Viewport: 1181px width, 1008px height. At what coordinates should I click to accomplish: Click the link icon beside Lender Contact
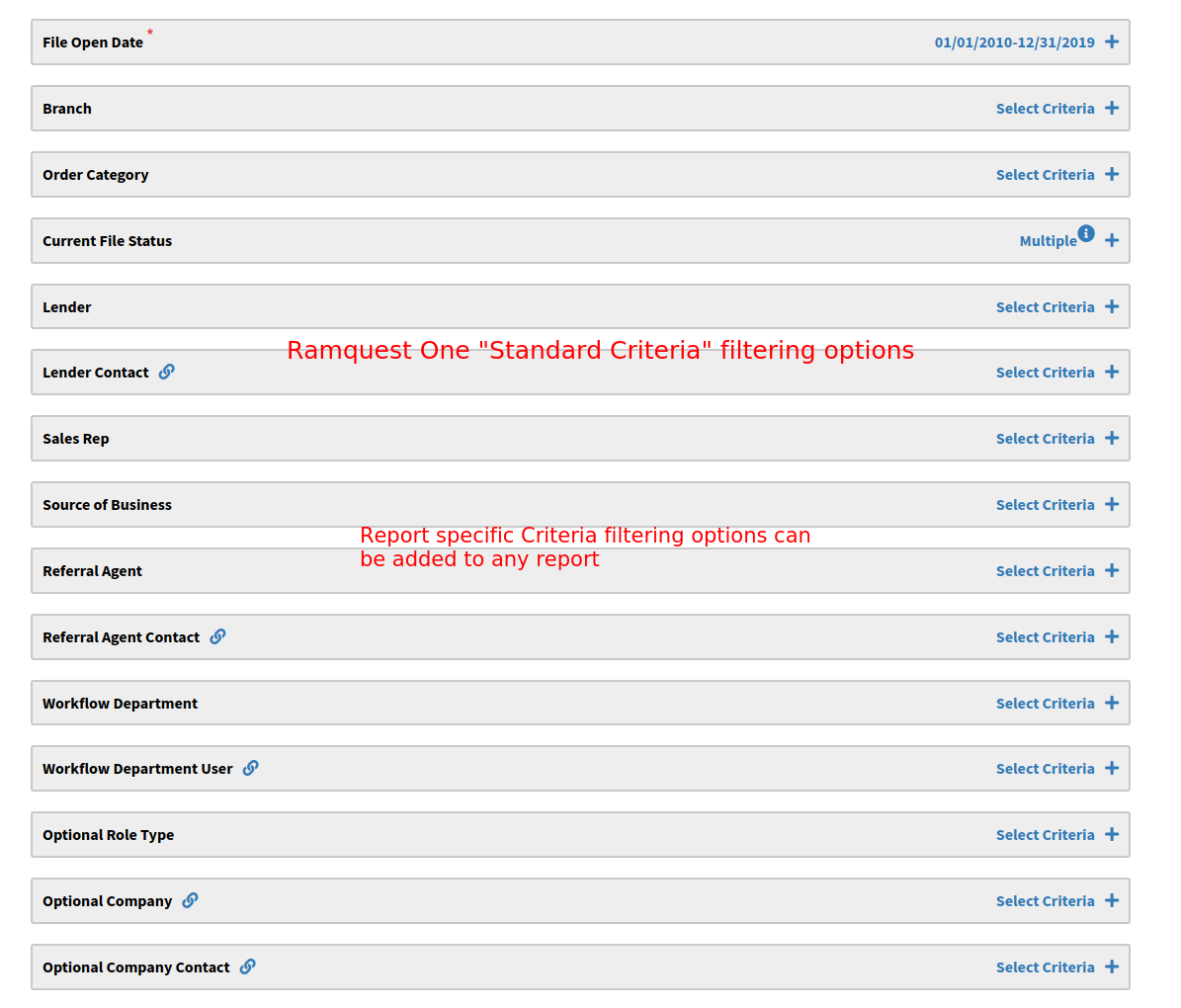click(x=166, y=371)
